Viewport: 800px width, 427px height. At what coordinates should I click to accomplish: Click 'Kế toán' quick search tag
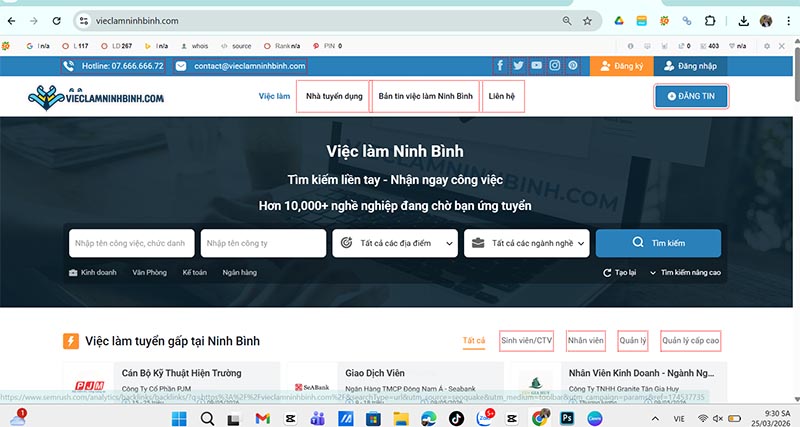tap(194, 272)
